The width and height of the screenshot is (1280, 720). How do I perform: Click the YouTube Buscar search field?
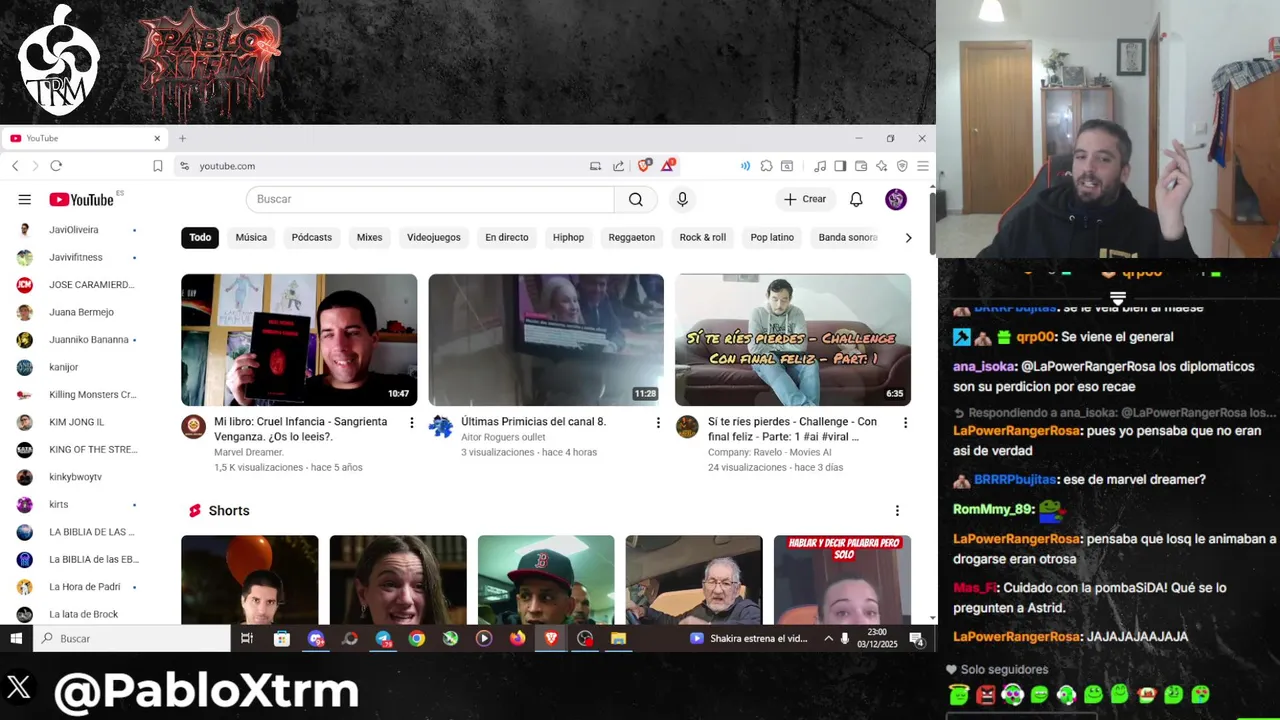[x=430, y=199]
